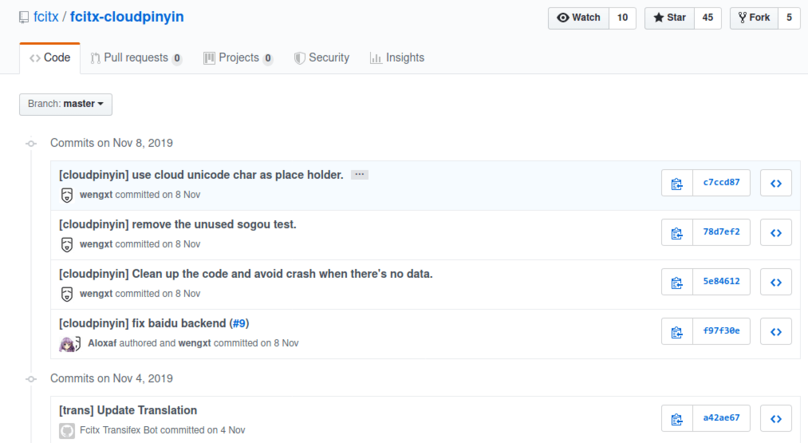Copy full SHA for commit 78d7ef2
Screen dimensions: 808x443
coord(677,232)
